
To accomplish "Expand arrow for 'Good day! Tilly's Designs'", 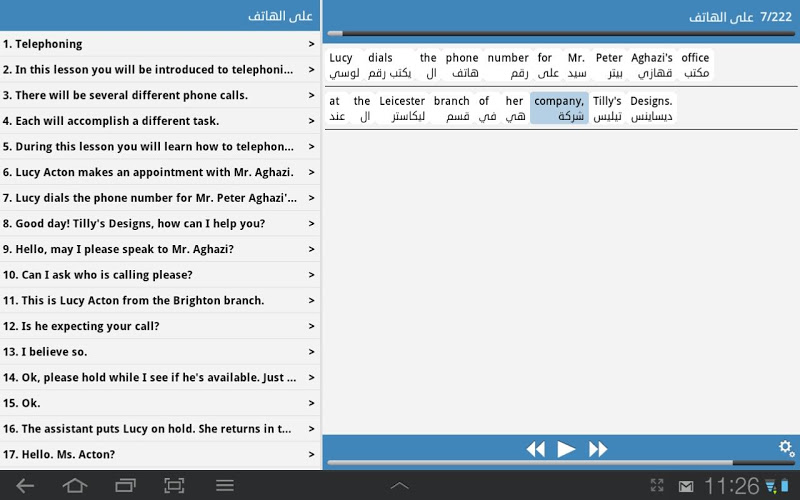I will pyautogui.click(x=311, y=223).
